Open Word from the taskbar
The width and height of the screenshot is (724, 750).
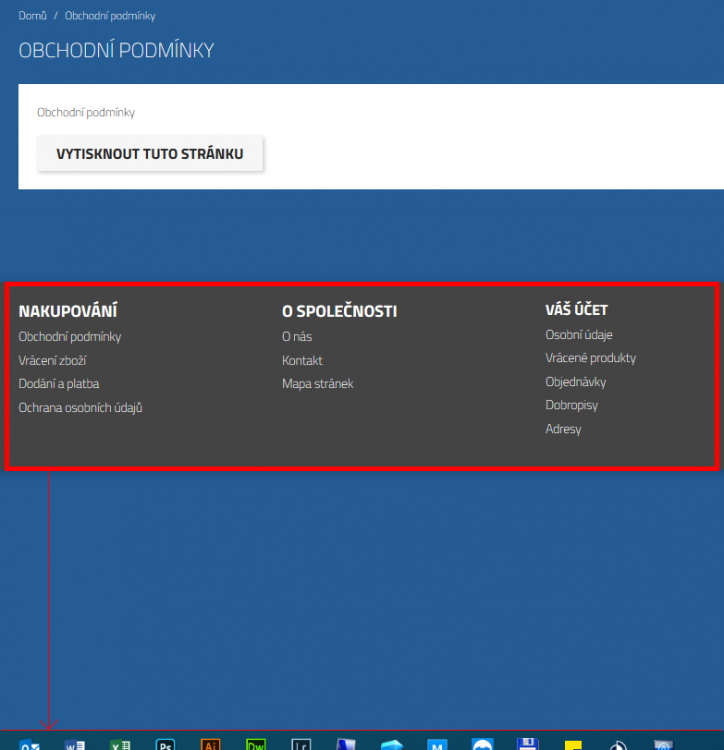[x=75, y=744]
